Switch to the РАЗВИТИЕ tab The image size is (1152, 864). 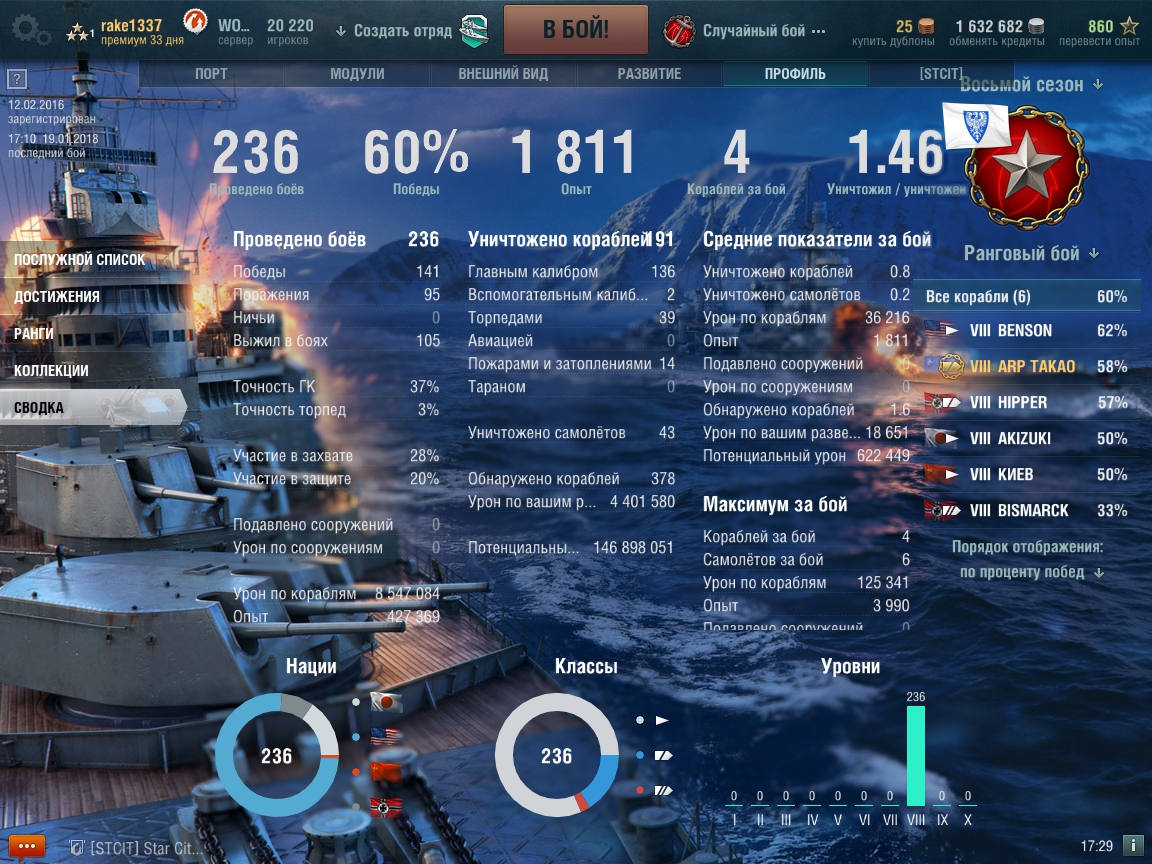point(649,73)
